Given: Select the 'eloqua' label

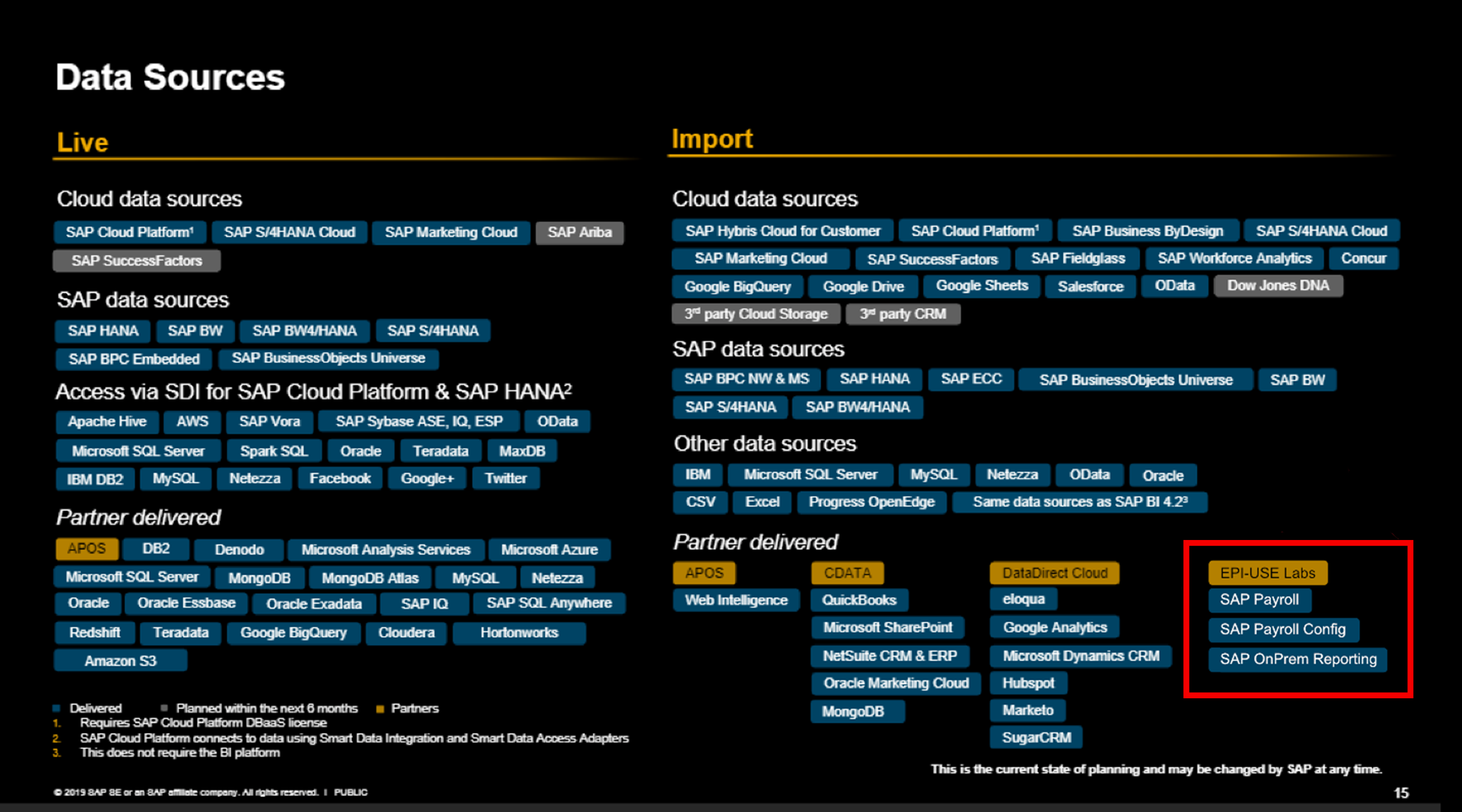Looking at the screenshot, I should 1024,600.
